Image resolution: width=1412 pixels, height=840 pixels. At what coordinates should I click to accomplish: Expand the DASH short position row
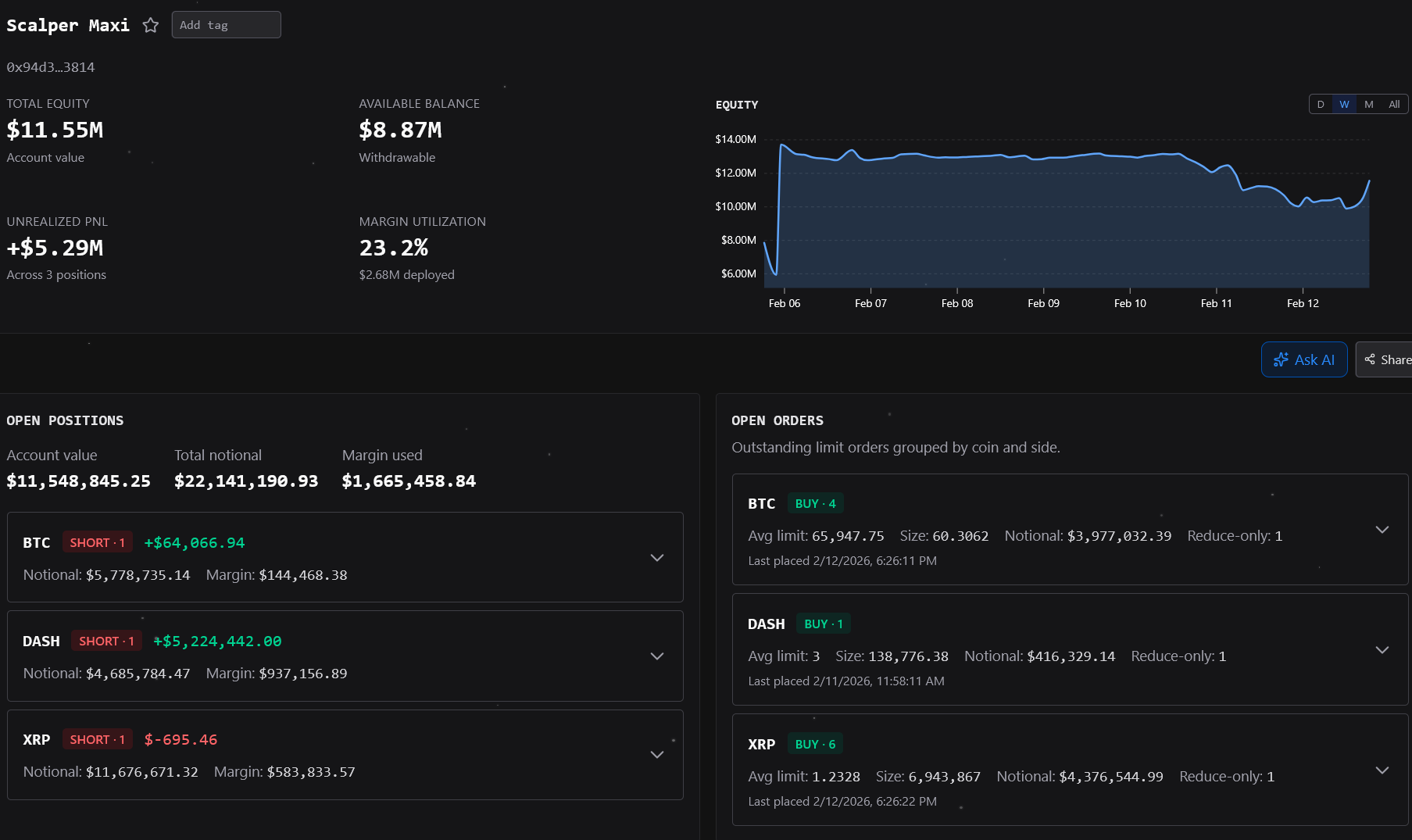tap(657, 656)
